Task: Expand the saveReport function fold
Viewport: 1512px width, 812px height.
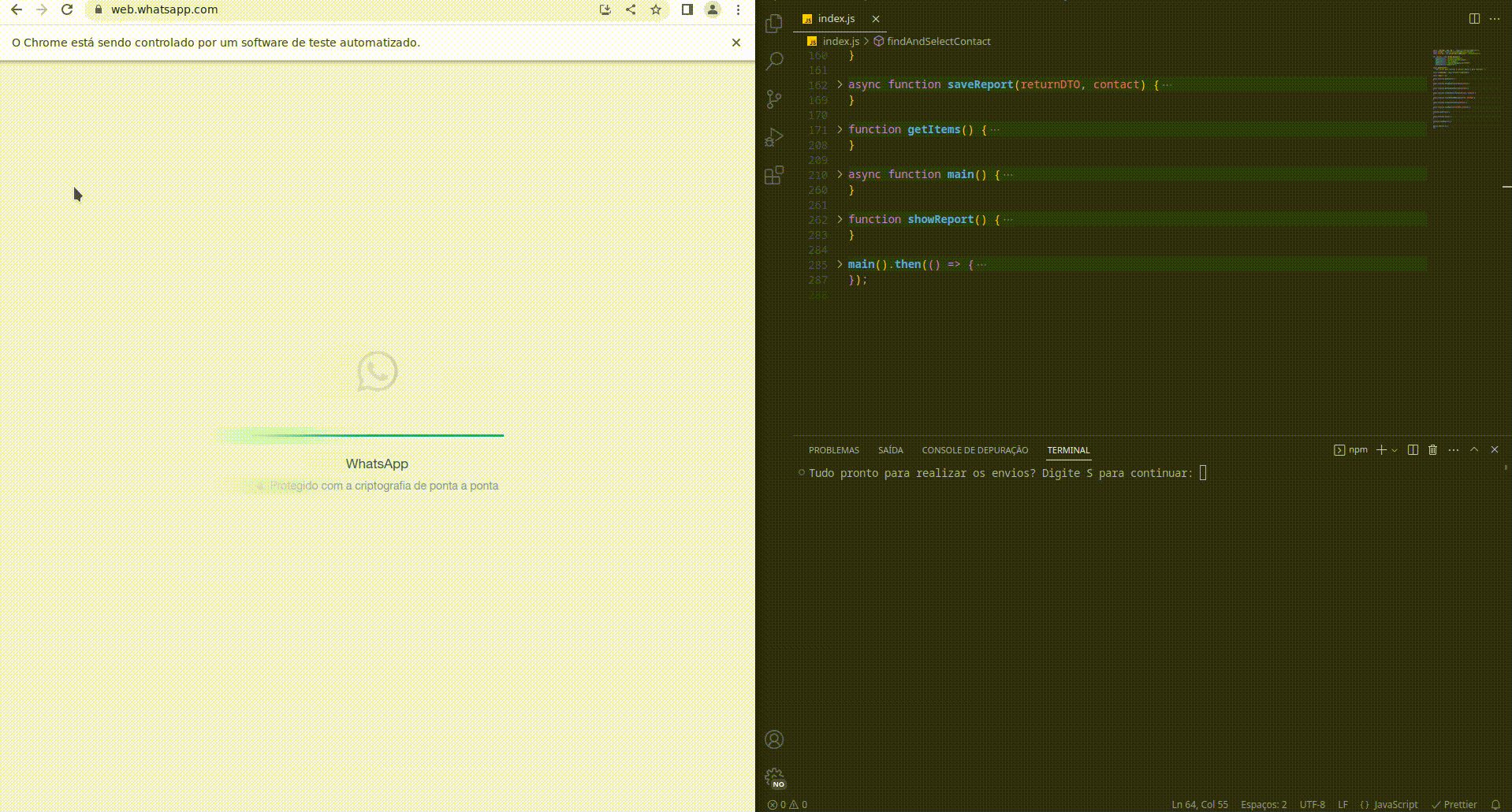Action: tap(840, 84)
